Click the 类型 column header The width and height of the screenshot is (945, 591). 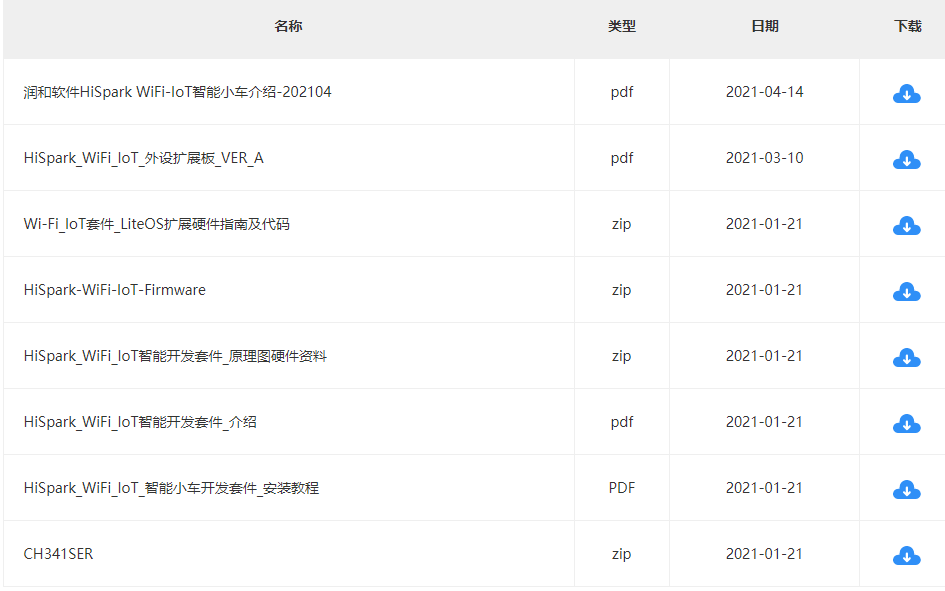[621, 26]
